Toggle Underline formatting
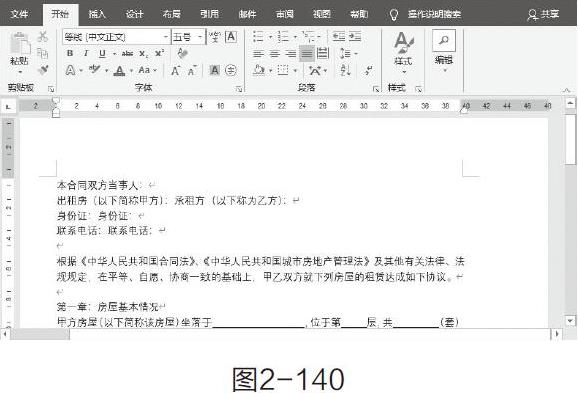This screenshot has width=578, height=393. [102, 53]
